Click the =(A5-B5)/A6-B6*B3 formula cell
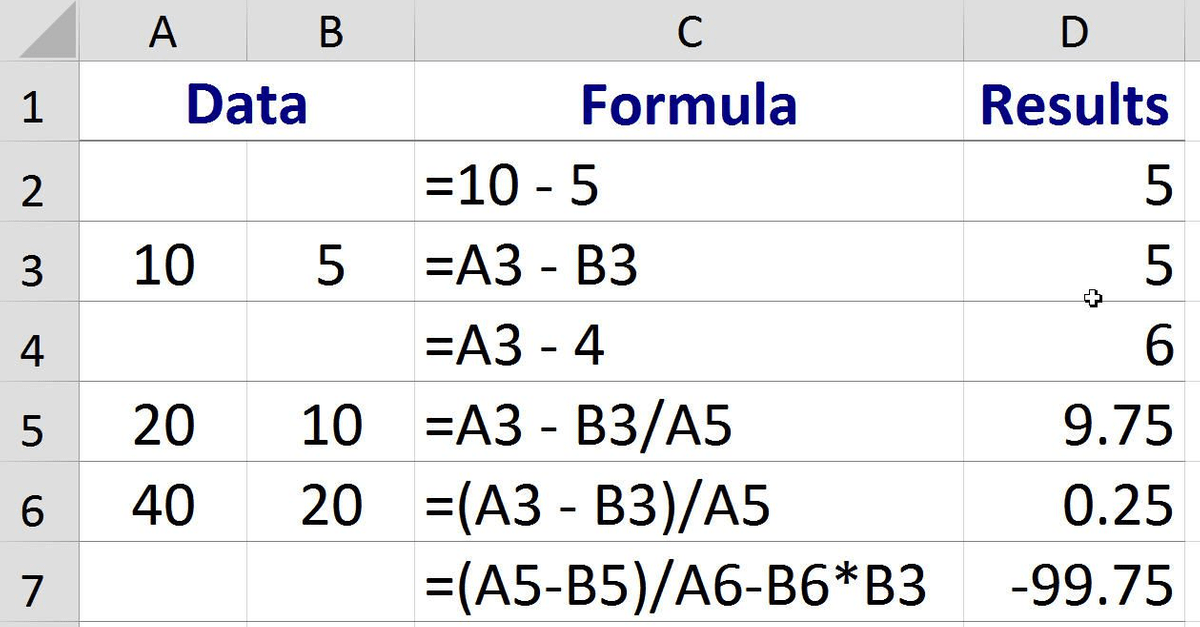Viewport: 1200px width, 627px height. pos(689,587)
